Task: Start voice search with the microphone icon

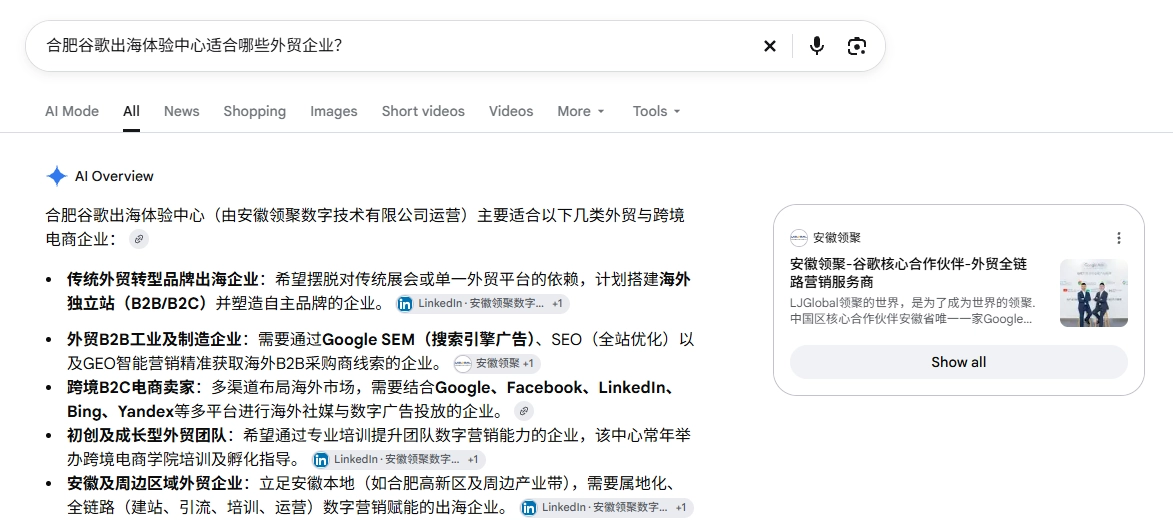Action: [817, 46]
